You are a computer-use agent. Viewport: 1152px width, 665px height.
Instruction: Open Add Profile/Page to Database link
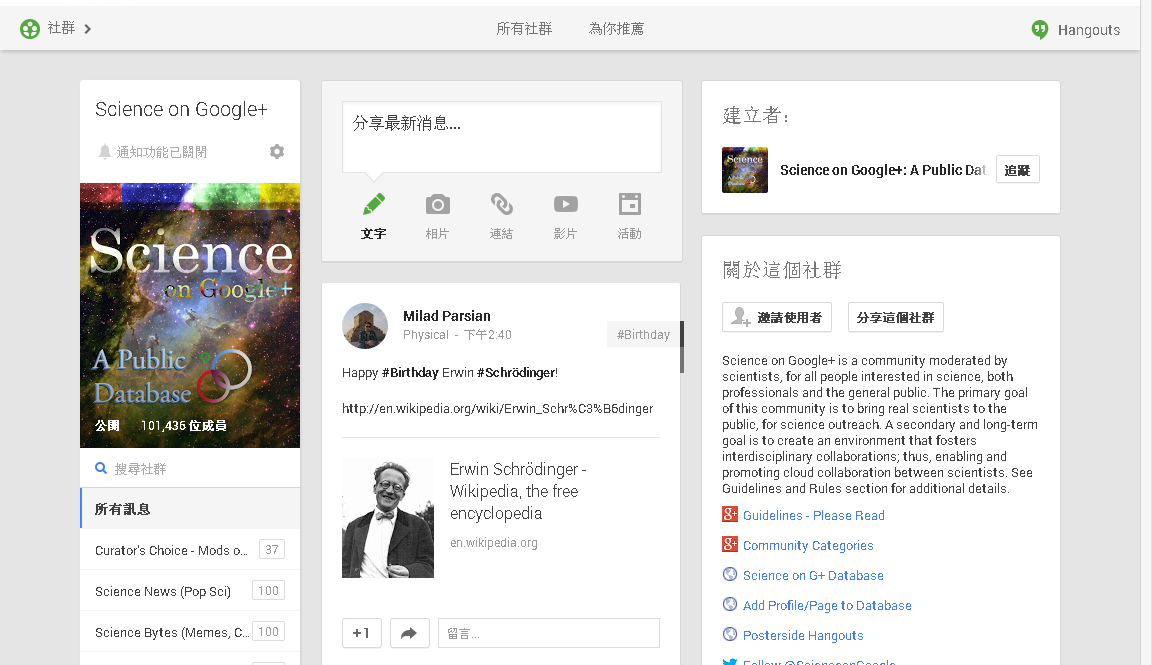coord(827,605)
